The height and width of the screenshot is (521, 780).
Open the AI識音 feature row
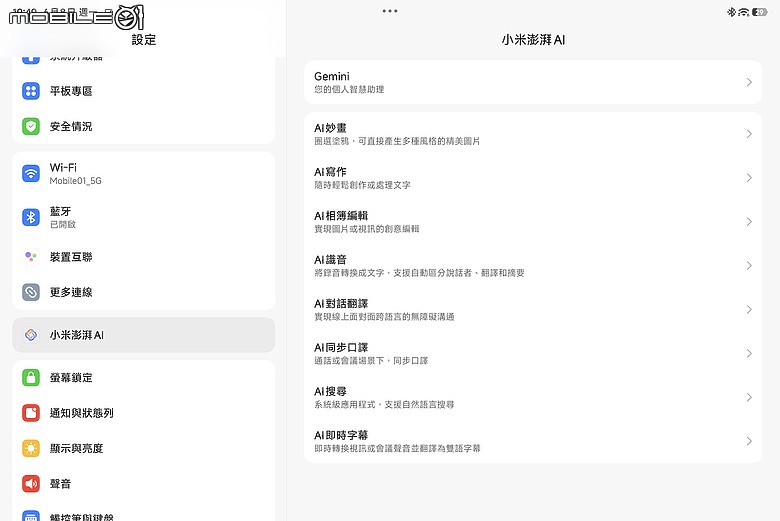click(x=533, y=266)
